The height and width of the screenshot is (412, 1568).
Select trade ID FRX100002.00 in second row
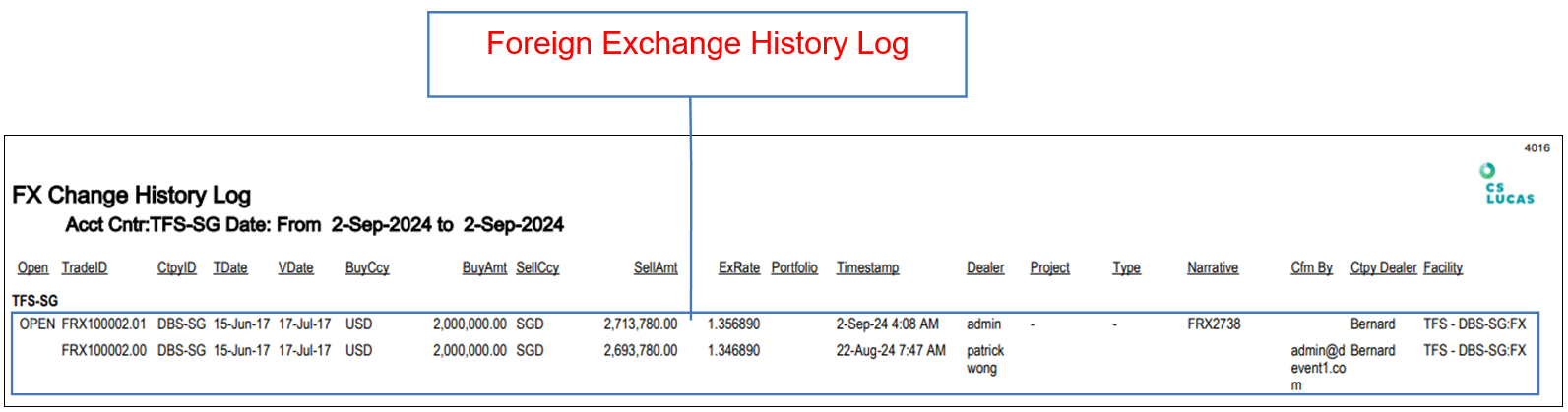click(x=103, y=350)
